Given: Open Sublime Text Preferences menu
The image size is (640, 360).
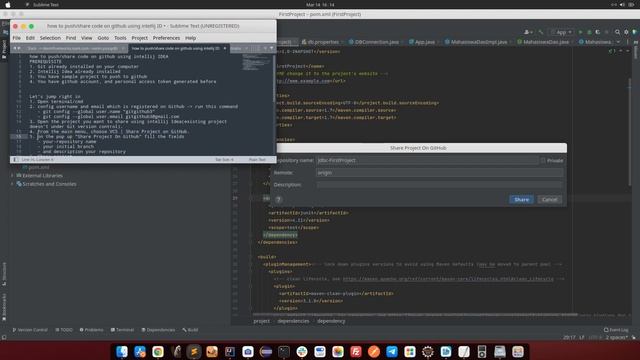Looking at the screenshot, I should tap(166, 38).
